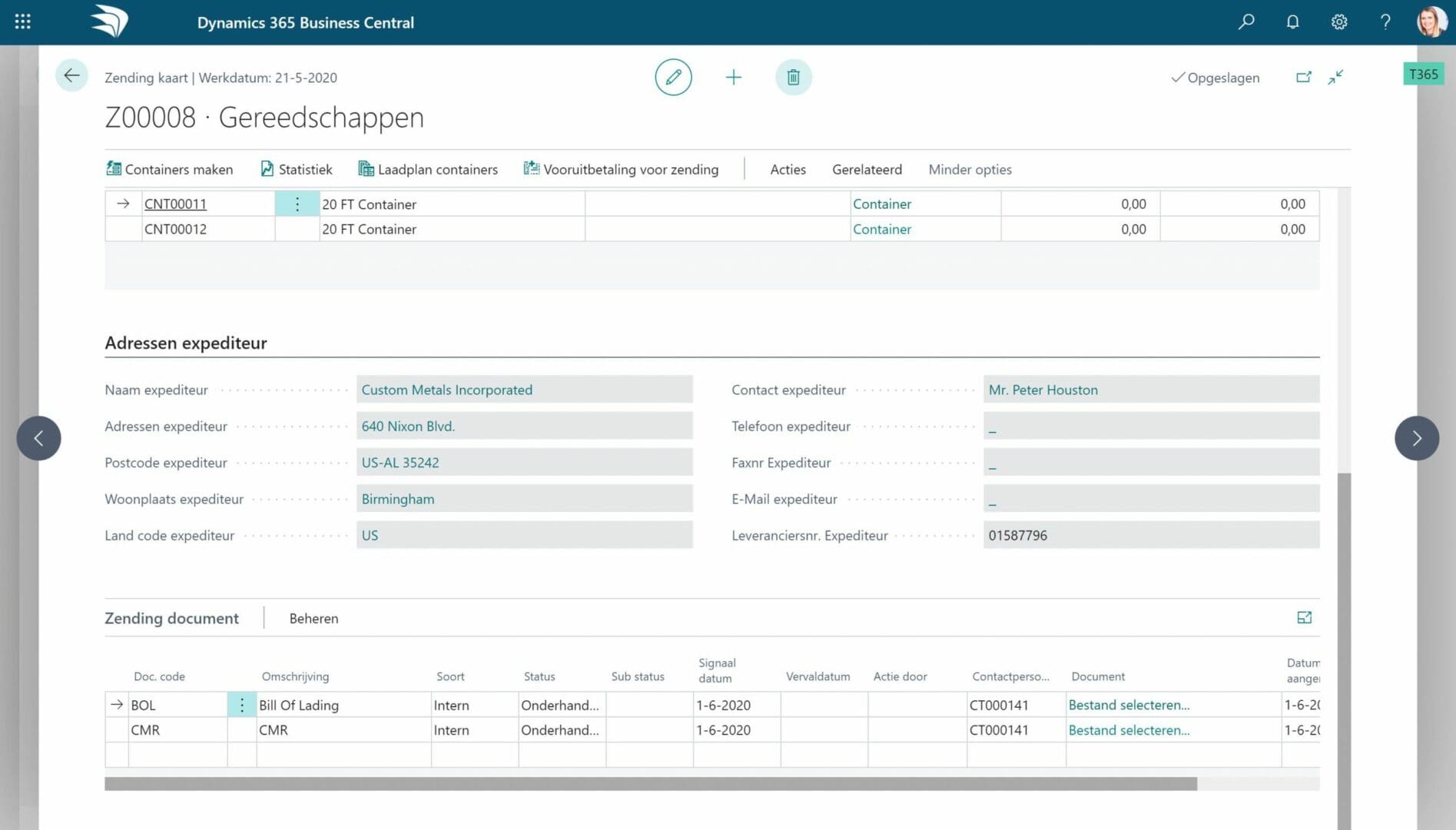
Task: Open the settings gear
Action: pyautogui.click(x=1339, y=22)
